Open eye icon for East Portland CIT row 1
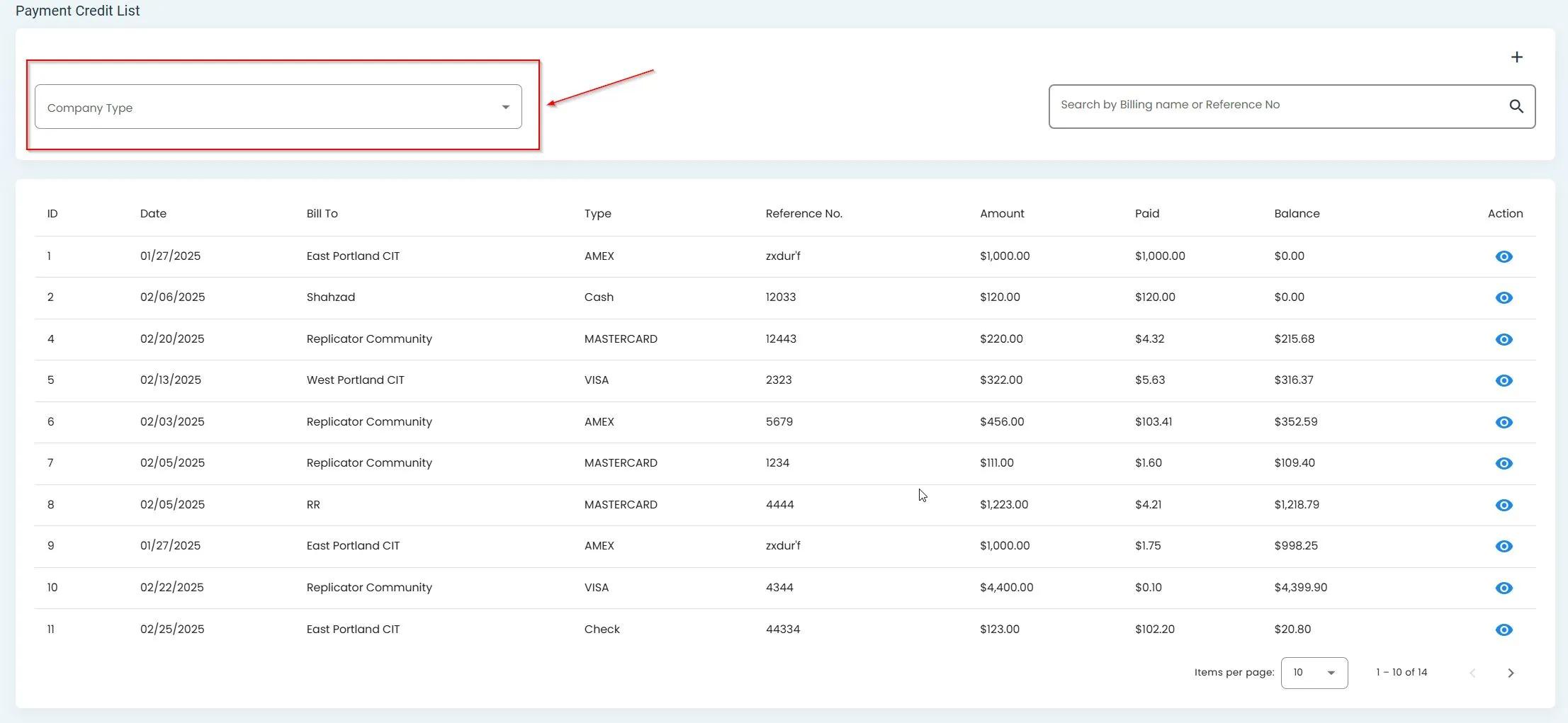Image resolution: width=1568 pixels, height=723 pixels. 1504,256
